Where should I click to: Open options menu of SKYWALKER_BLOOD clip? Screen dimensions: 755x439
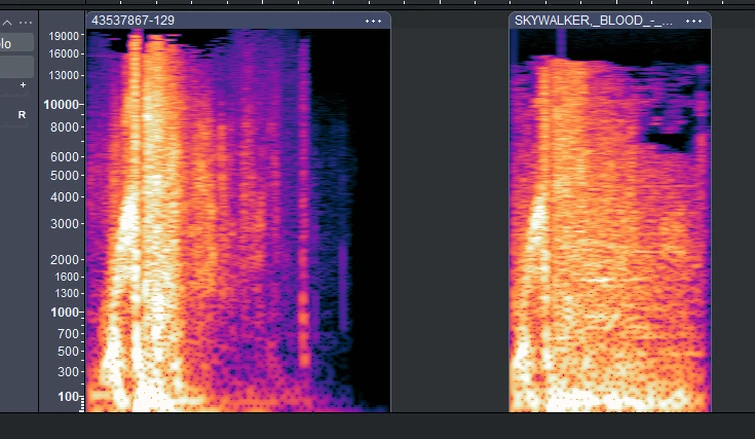[x=693, y=21]
